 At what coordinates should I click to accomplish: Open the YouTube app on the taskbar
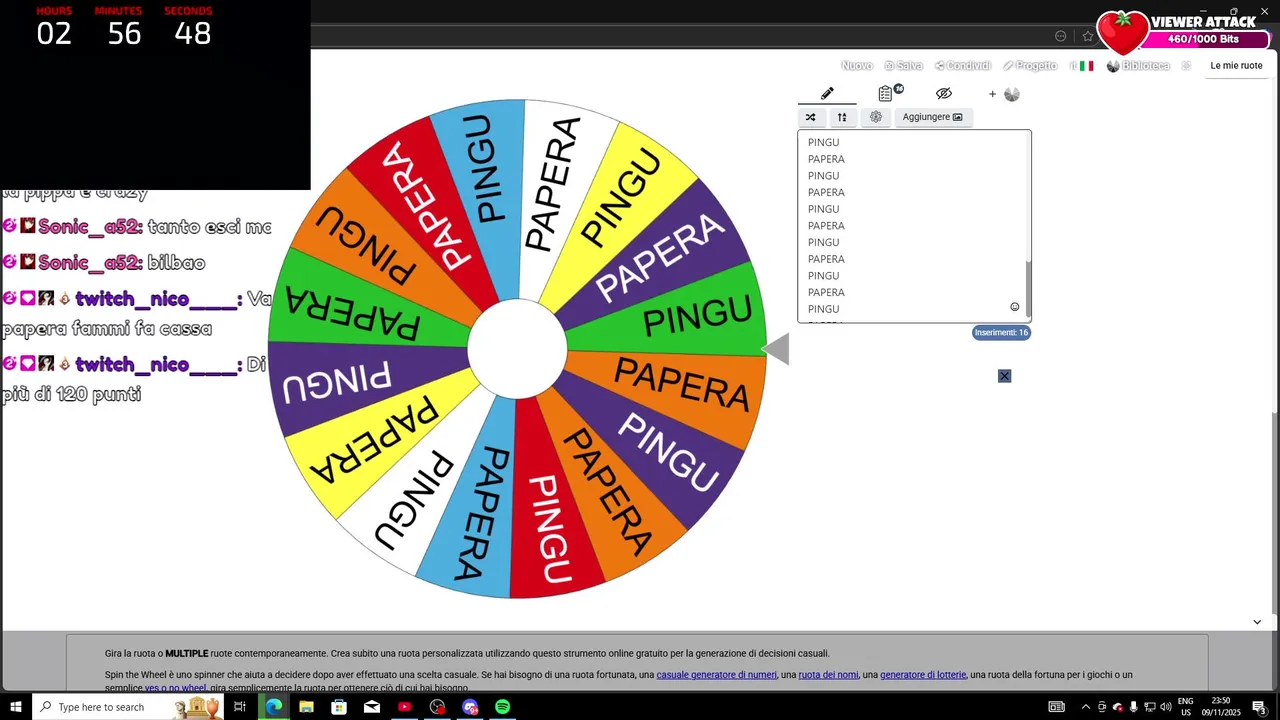coord(404,707)
